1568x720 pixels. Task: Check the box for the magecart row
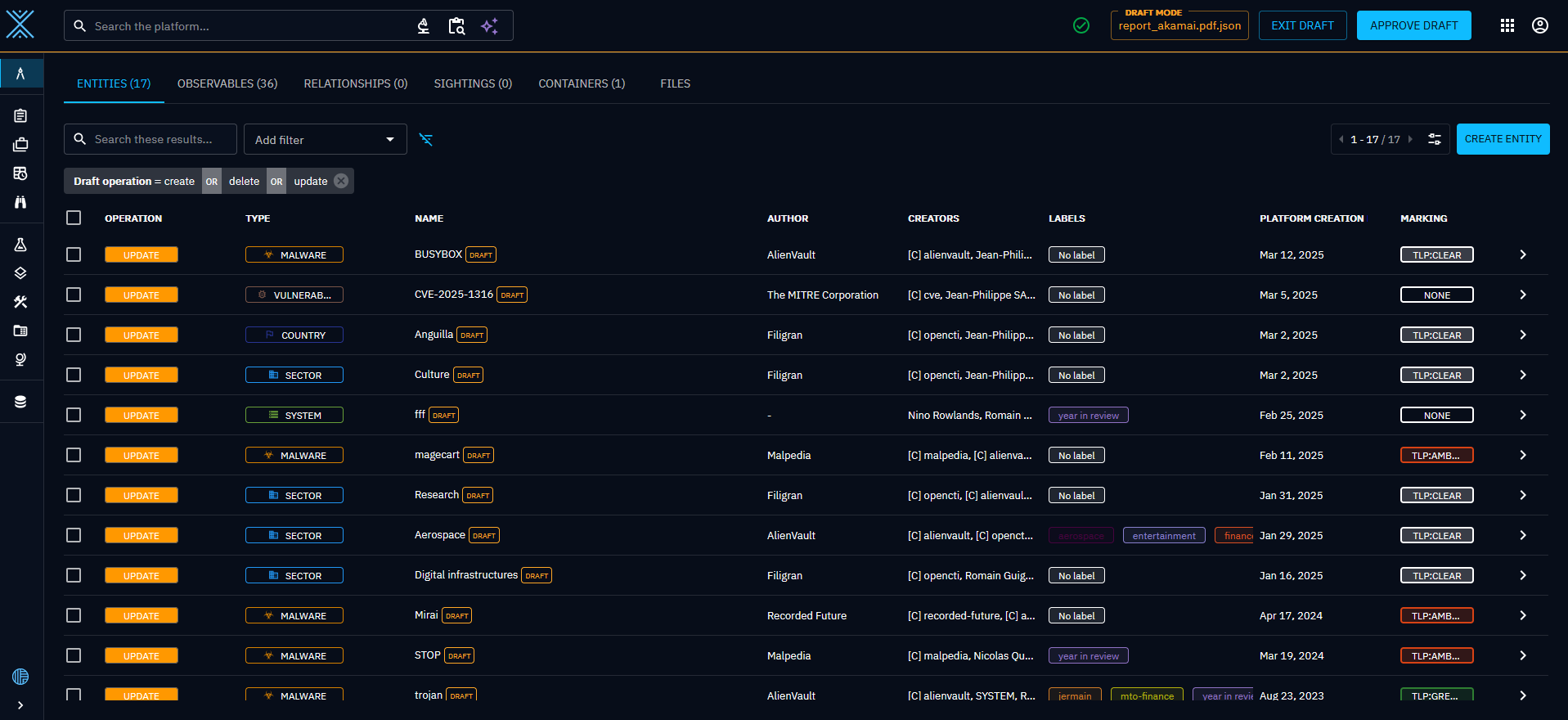click(x=74, y=455)
